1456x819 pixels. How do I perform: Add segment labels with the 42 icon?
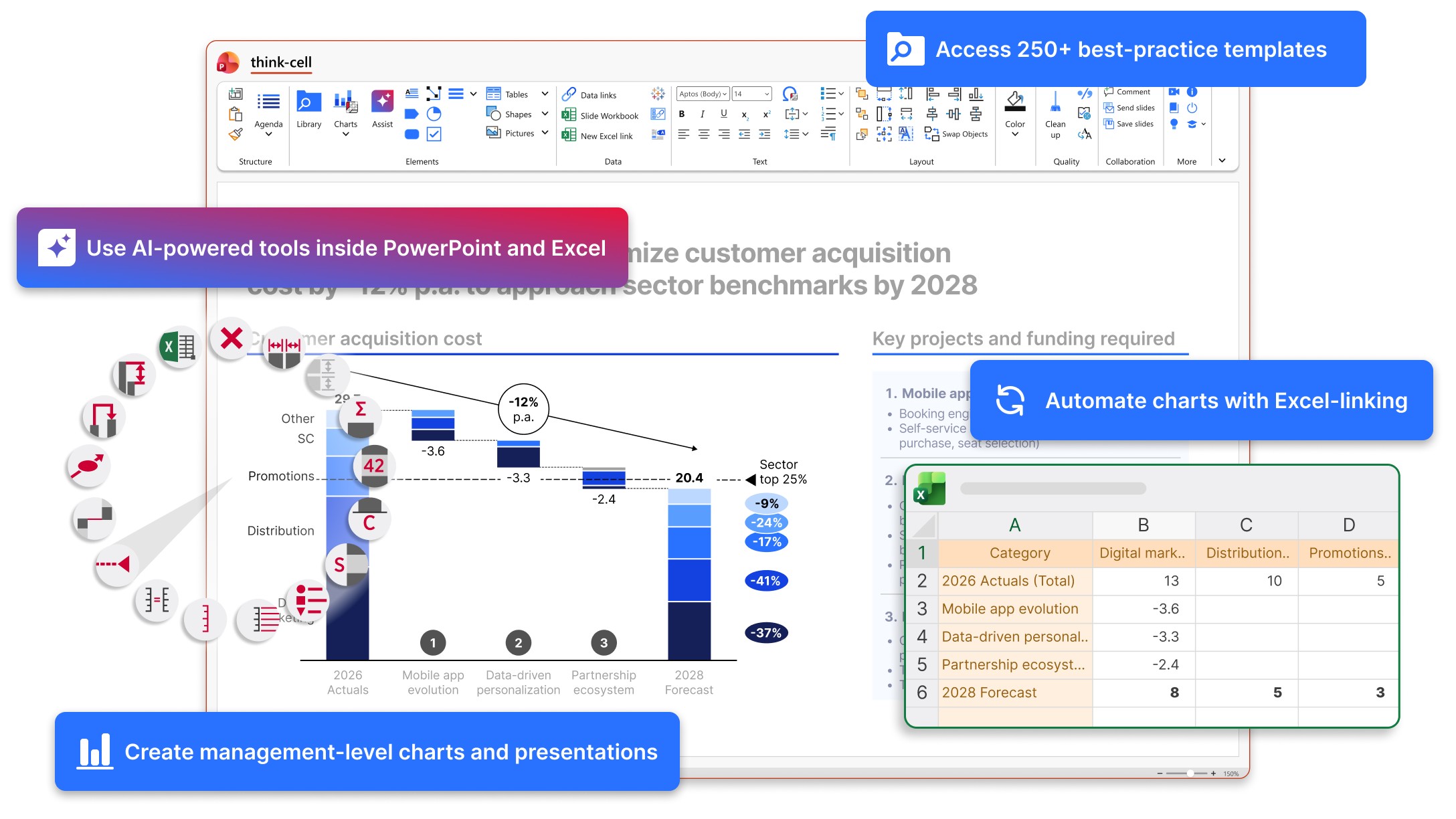coord(373,466)
